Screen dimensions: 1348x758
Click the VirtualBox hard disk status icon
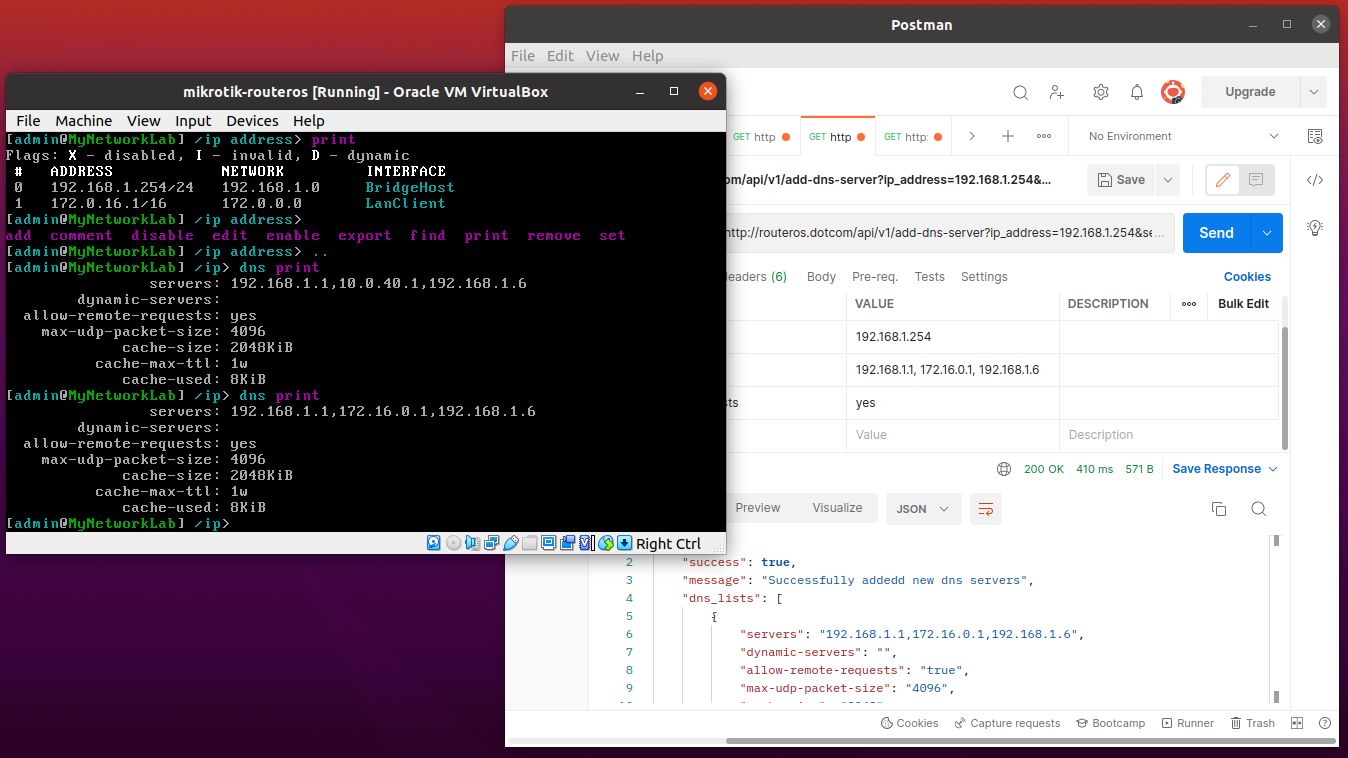434,543
